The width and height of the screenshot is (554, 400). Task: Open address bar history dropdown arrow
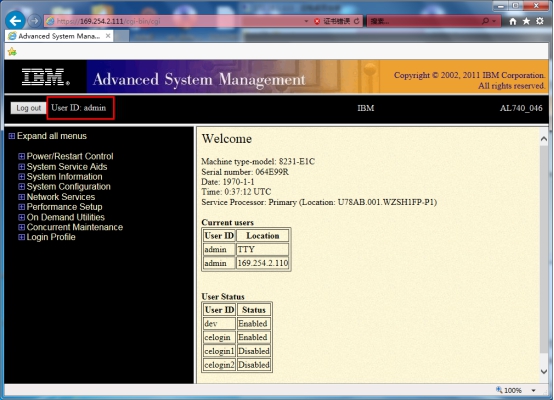click(306, 21)
